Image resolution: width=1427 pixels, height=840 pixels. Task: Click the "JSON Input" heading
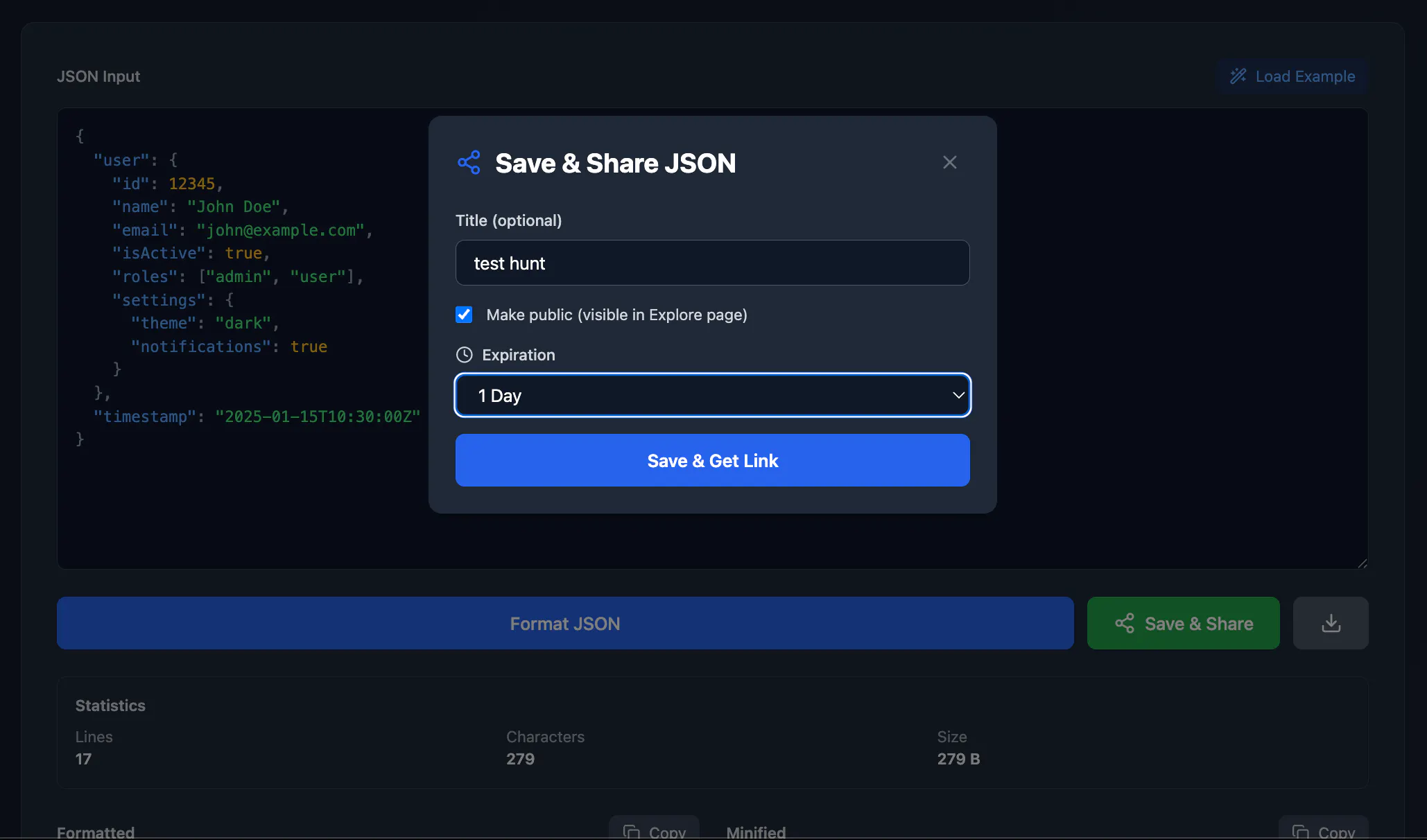pyautogui.click(x=98, y=76)
